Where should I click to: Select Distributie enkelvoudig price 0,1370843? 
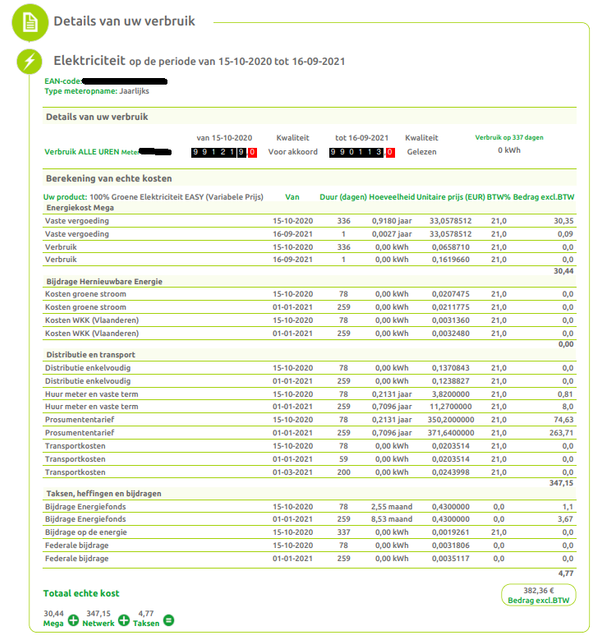451,368
